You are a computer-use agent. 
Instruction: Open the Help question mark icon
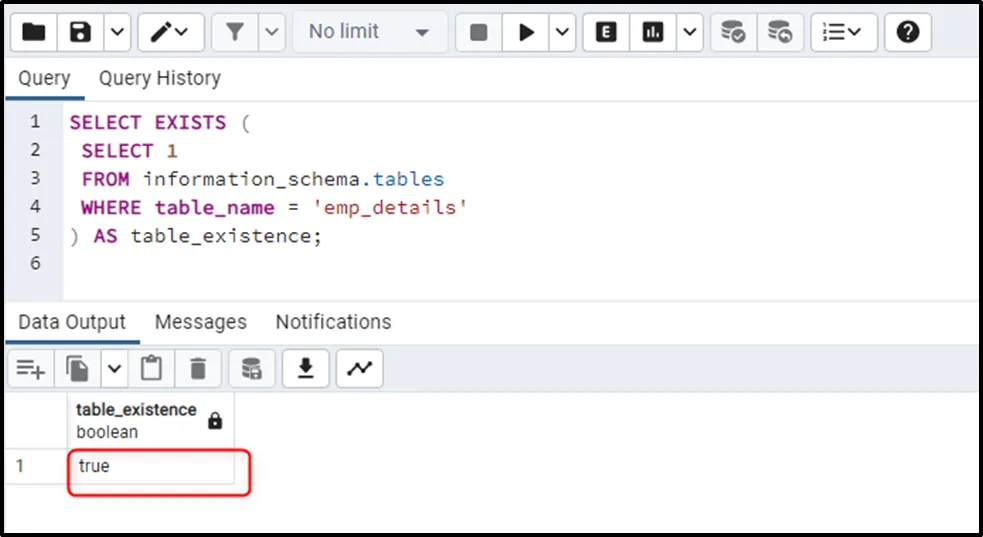[907, 33]
